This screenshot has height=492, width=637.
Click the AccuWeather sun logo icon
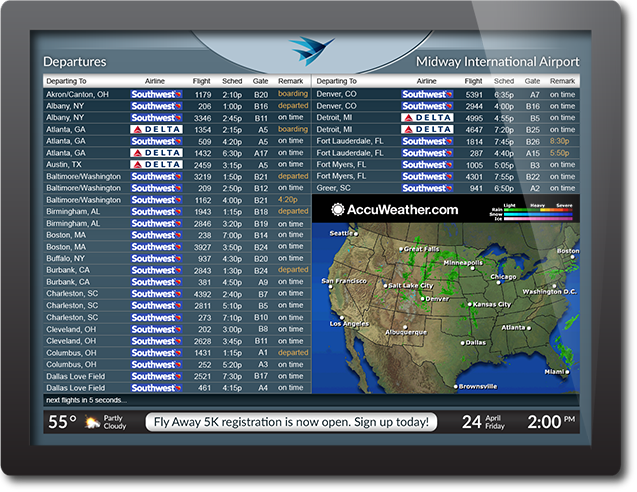click(338, 210)
